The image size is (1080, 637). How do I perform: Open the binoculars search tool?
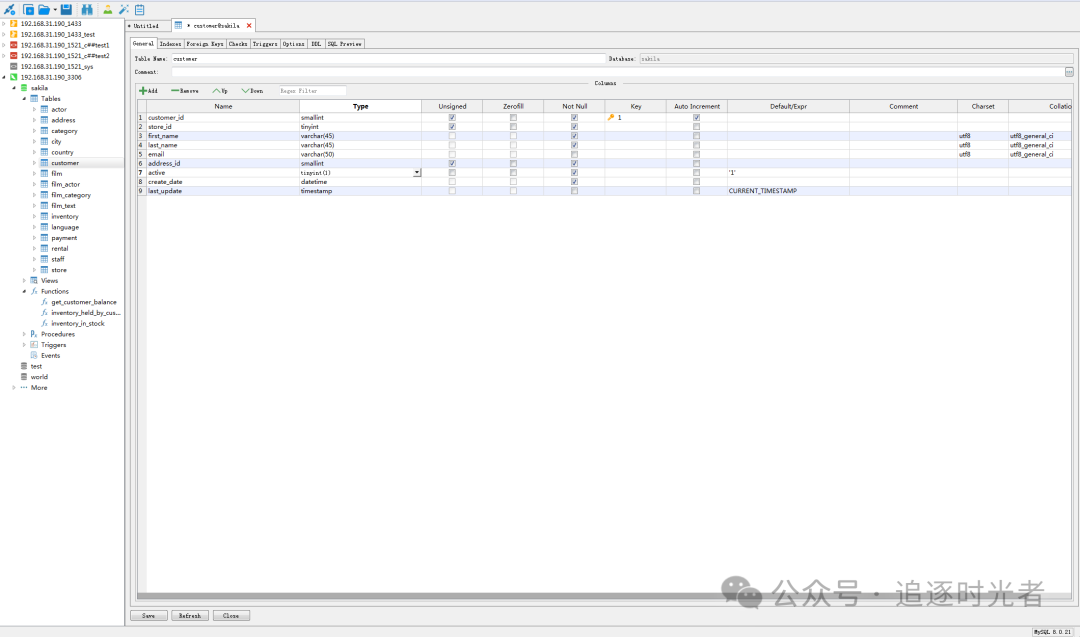tap(87, 9)
